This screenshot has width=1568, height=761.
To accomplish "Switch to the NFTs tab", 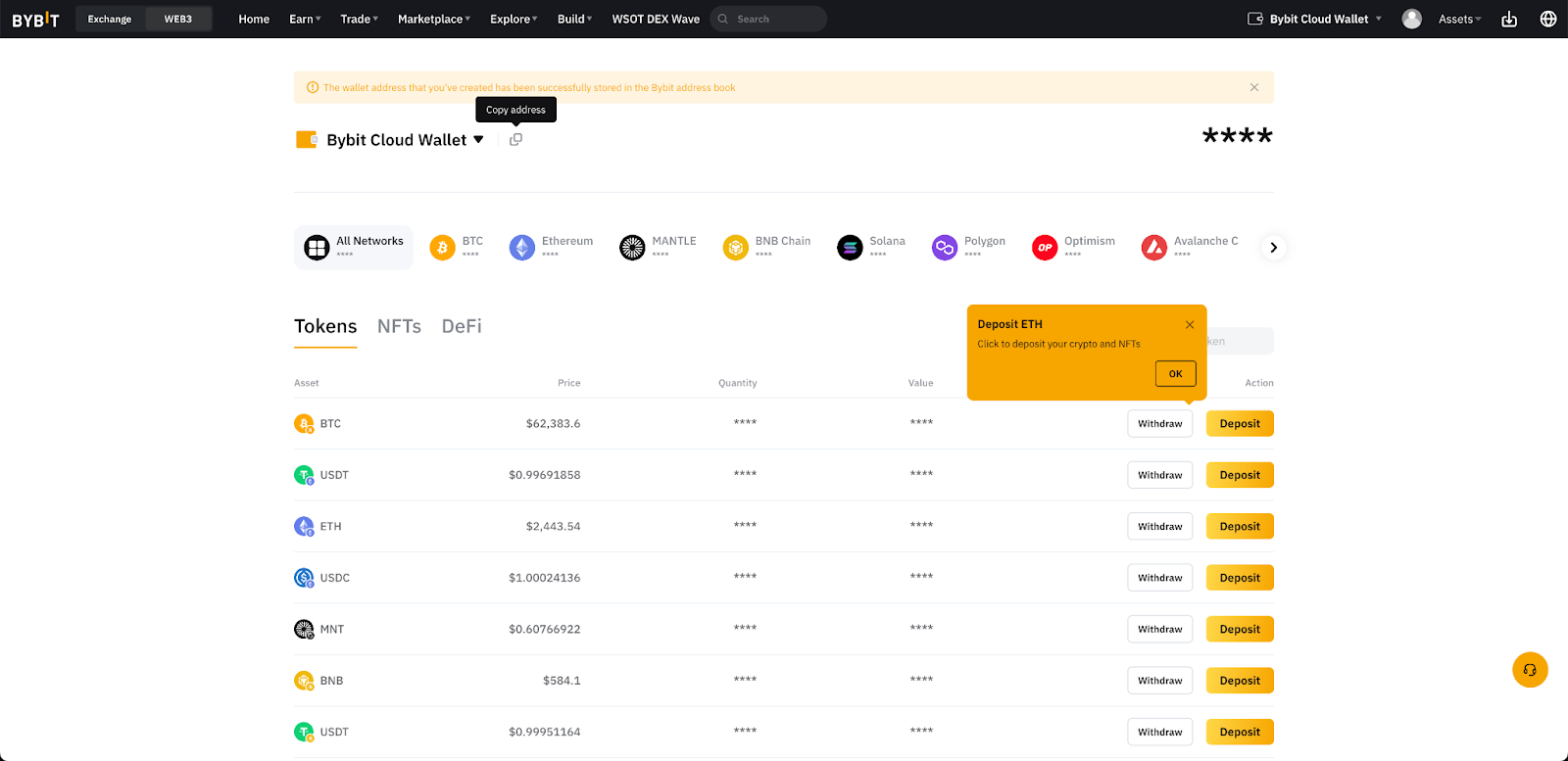I will [x=399, y=327].
